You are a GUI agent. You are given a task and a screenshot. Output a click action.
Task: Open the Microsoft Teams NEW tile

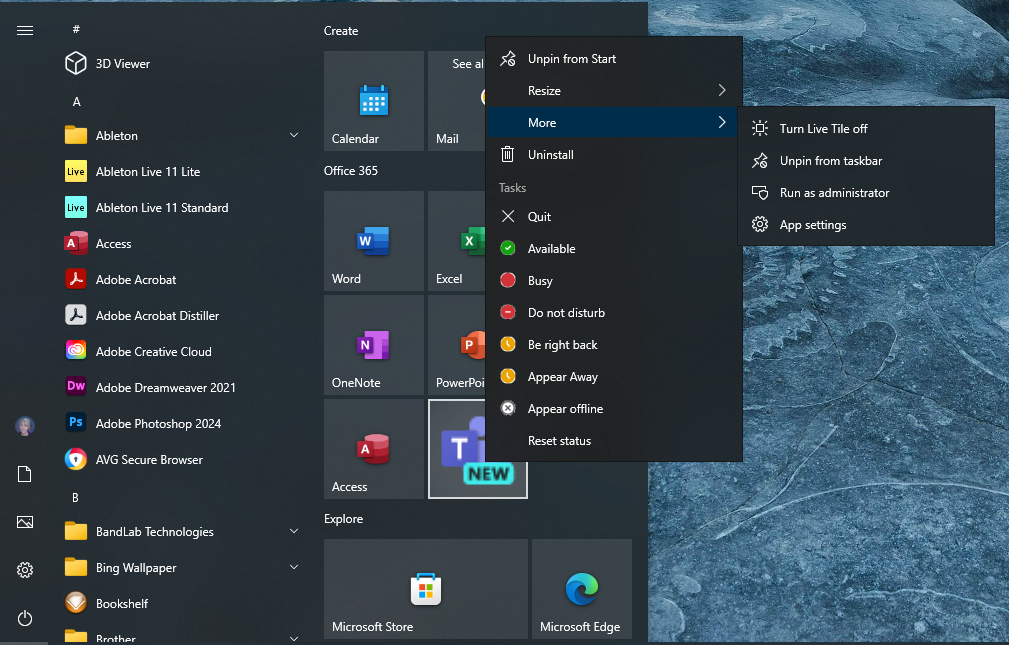click(x=477, y=449)
